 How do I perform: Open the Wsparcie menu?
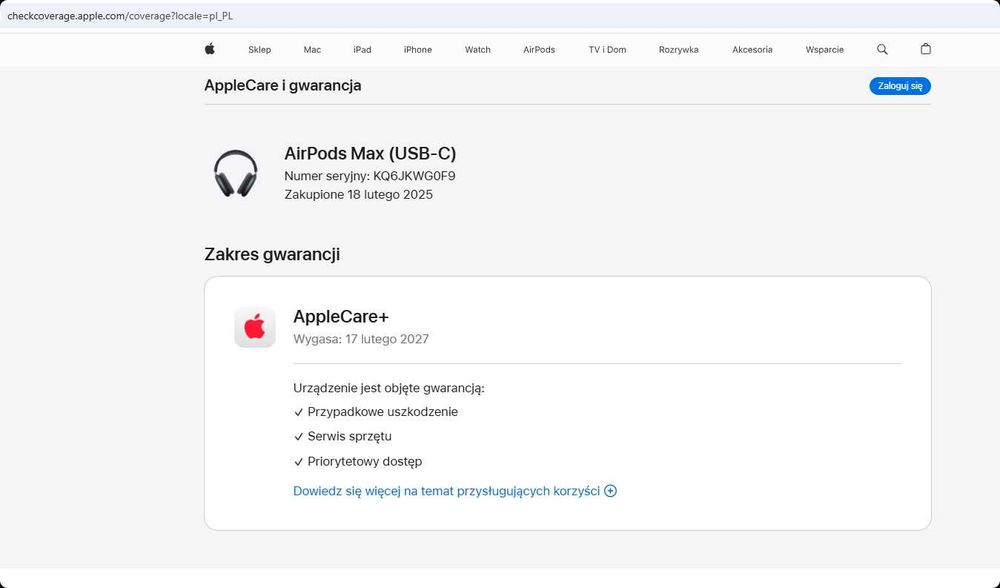[x=825, y=50]
